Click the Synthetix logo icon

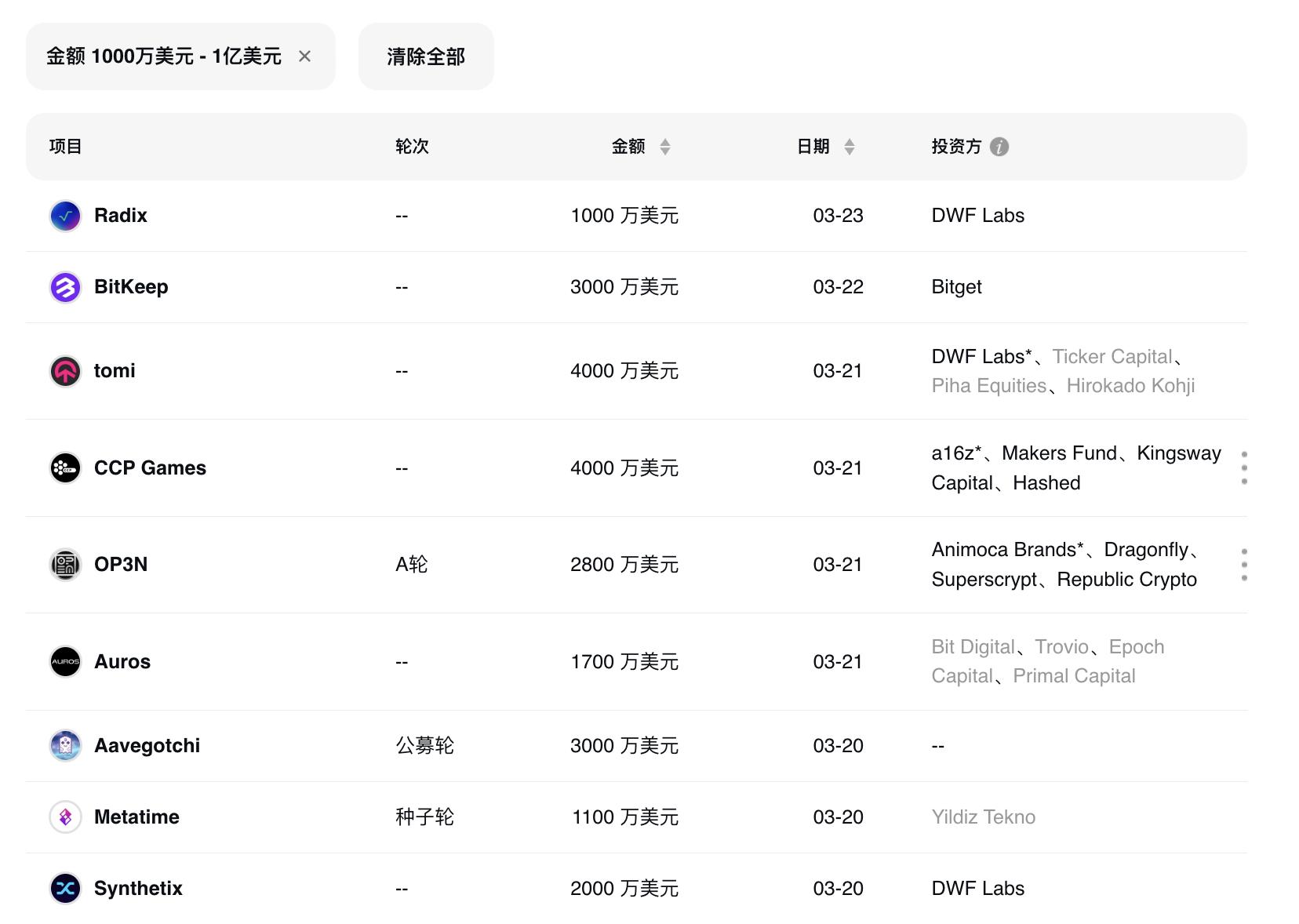click(x=65, y=889)
